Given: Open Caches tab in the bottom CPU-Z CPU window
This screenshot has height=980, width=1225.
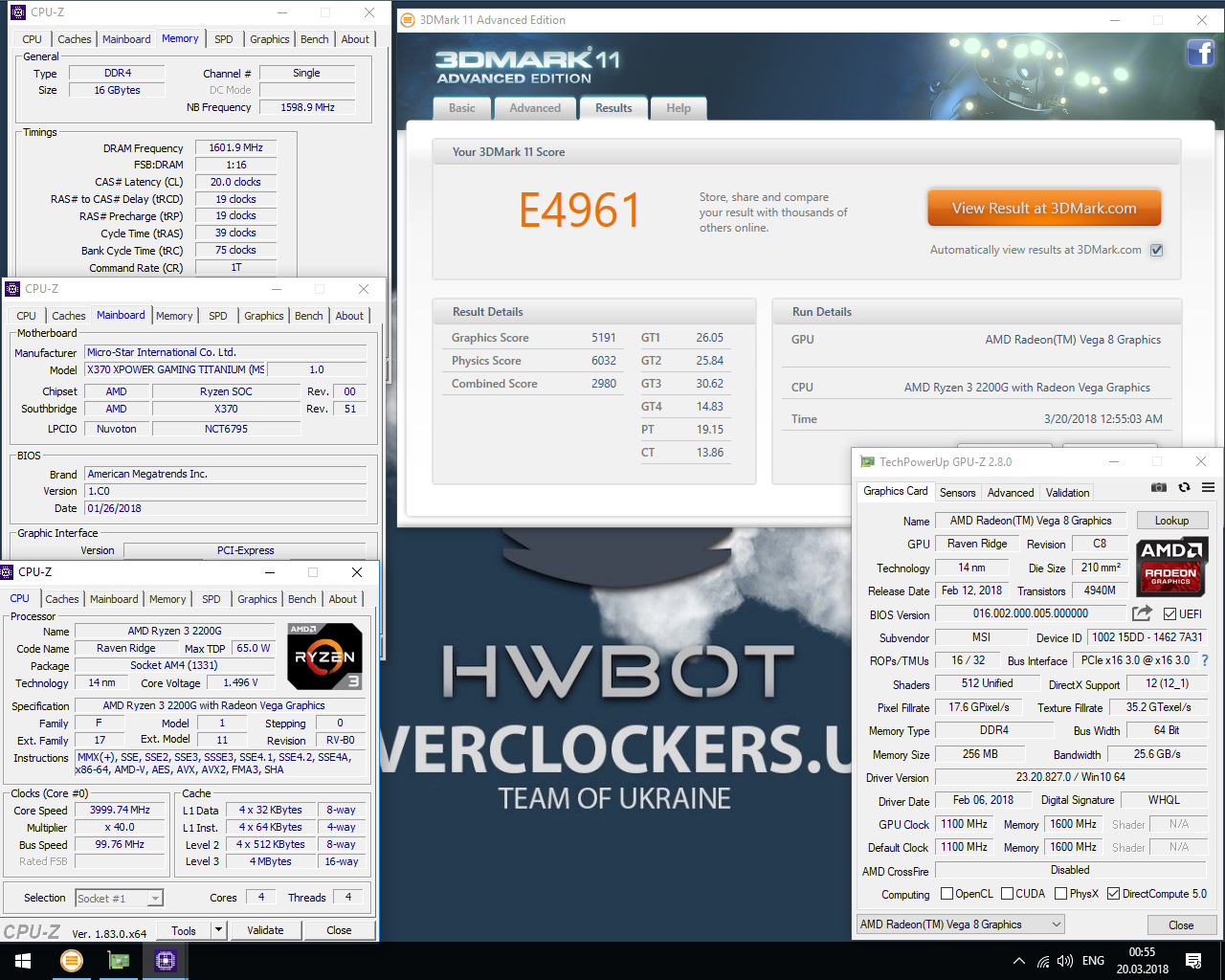Looking at the screenshot, I should pos(62,599).
